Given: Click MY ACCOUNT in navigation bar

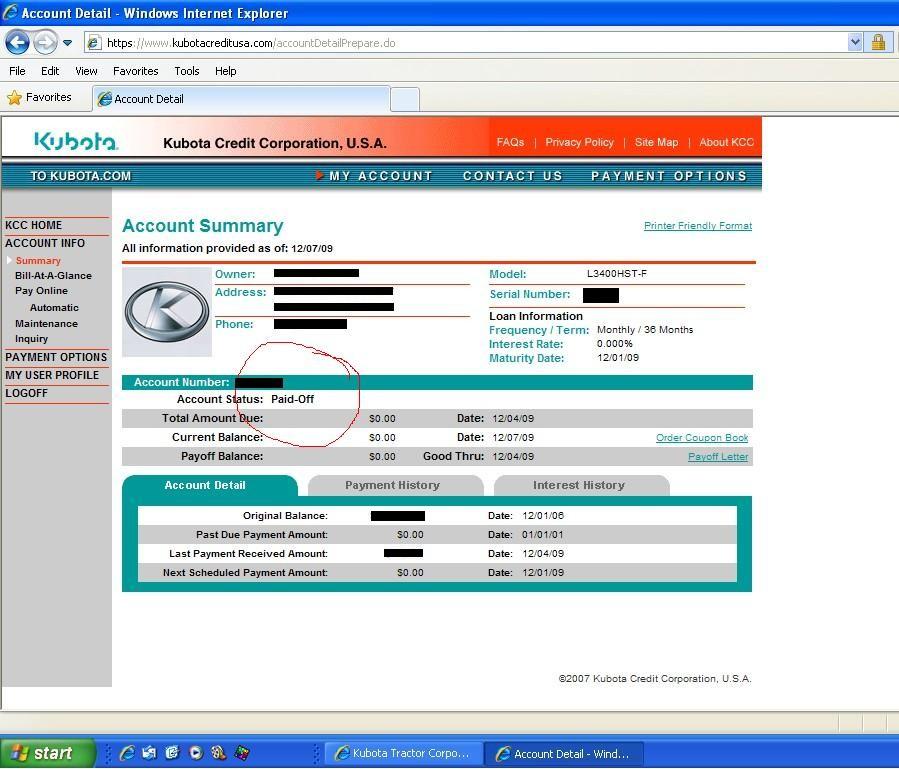Looking at the screenshot, I should (x=381, y=176).
